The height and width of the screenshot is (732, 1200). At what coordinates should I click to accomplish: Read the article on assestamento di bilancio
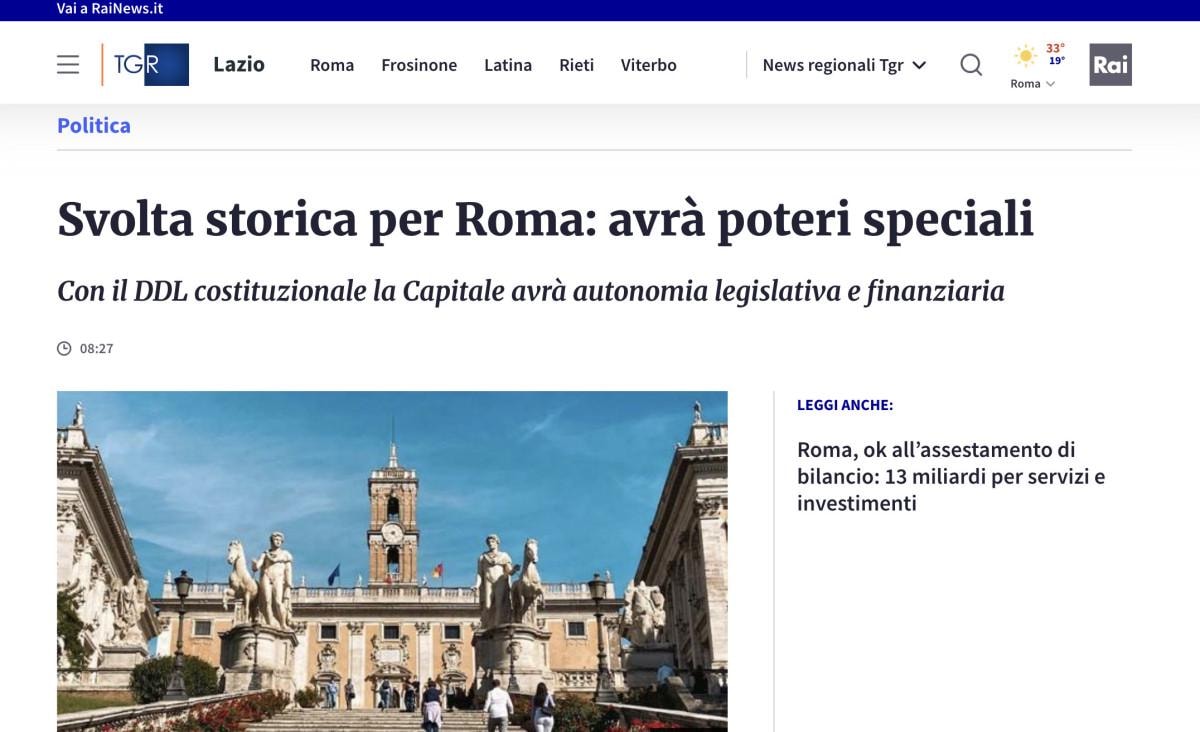coord(950,476)
